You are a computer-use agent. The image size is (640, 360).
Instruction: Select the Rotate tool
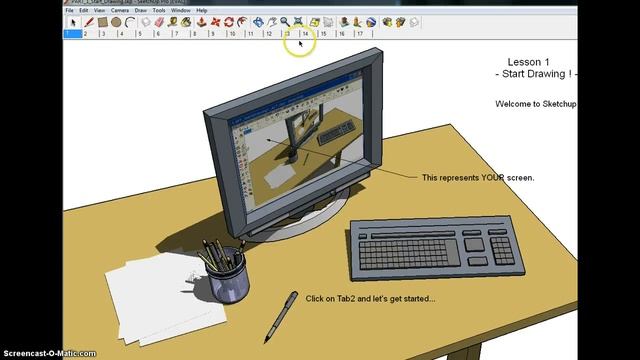pos(229,22)
